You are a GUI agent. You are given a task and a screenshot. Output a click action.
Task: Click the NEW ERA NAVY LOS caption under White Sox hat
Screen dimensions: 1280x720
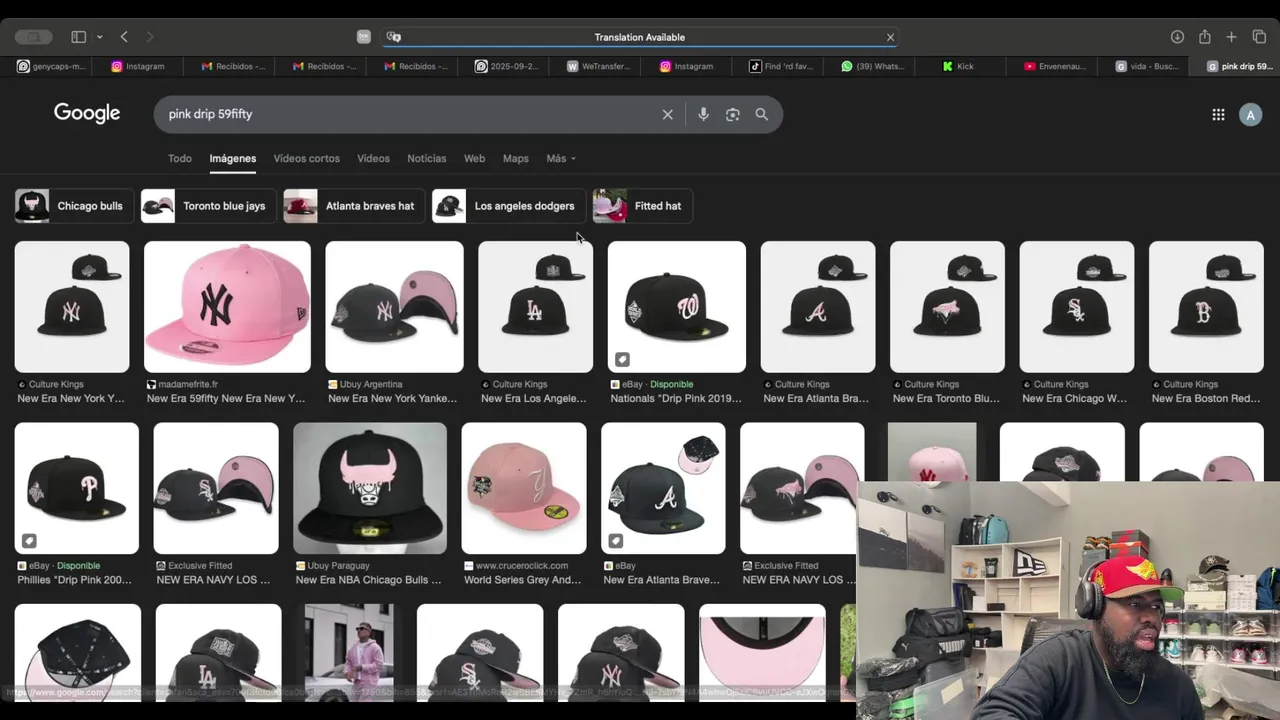(x=213, y=580)
